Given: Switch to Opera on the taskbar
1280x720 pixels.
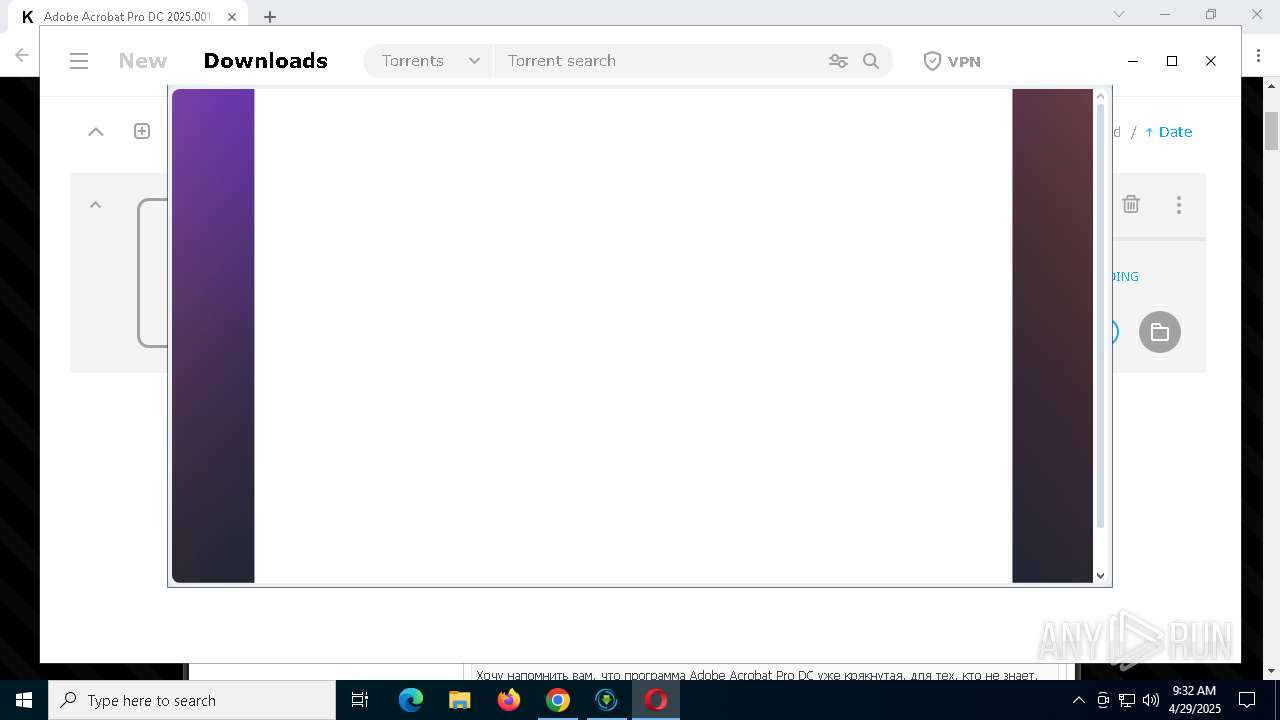Looking at the screenshot, I should coord(656,700).
